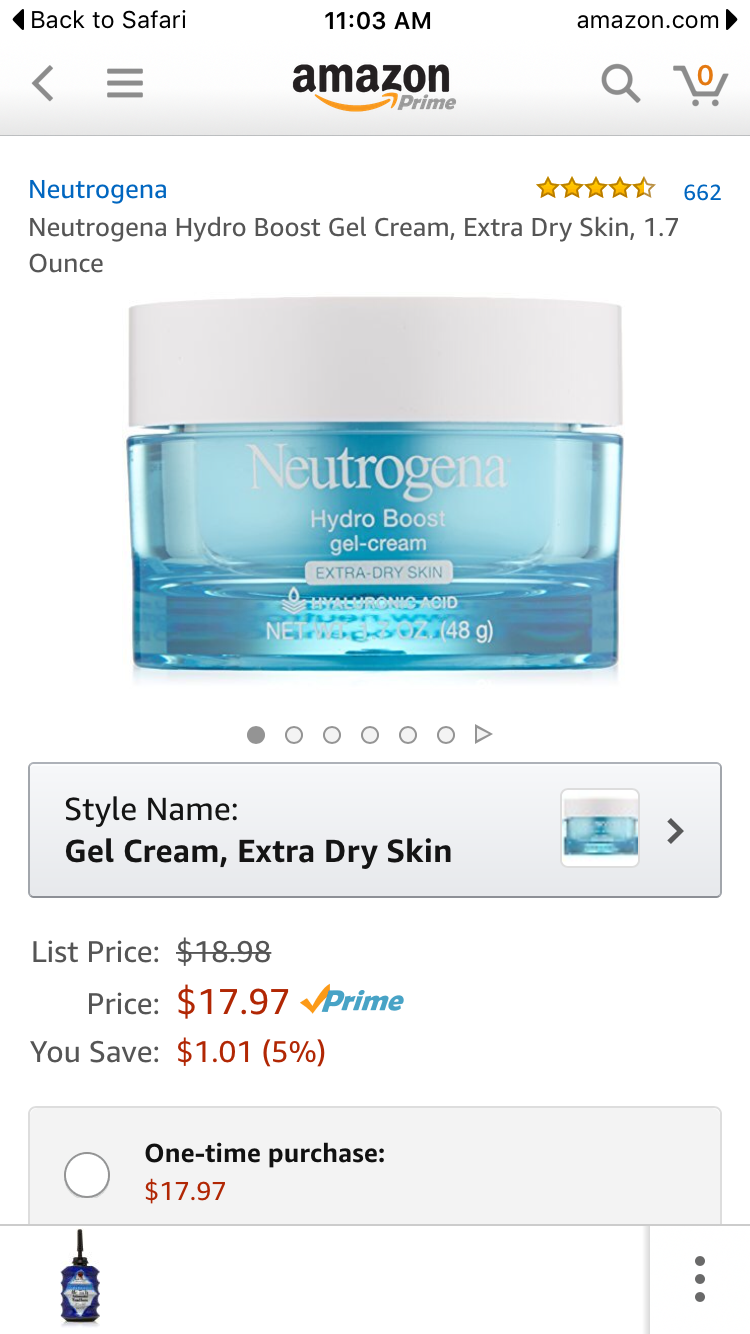Open the Neutrogena brand link
Screen dimensions: 750x1334
click(x=98, y=189)
